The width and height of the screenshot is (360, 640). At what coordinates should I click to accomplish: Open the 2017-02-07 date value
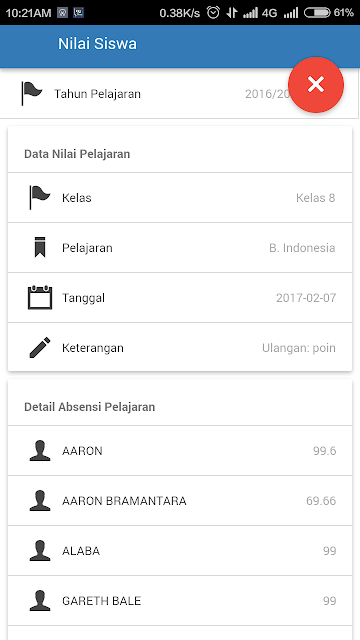coord(306,298)
